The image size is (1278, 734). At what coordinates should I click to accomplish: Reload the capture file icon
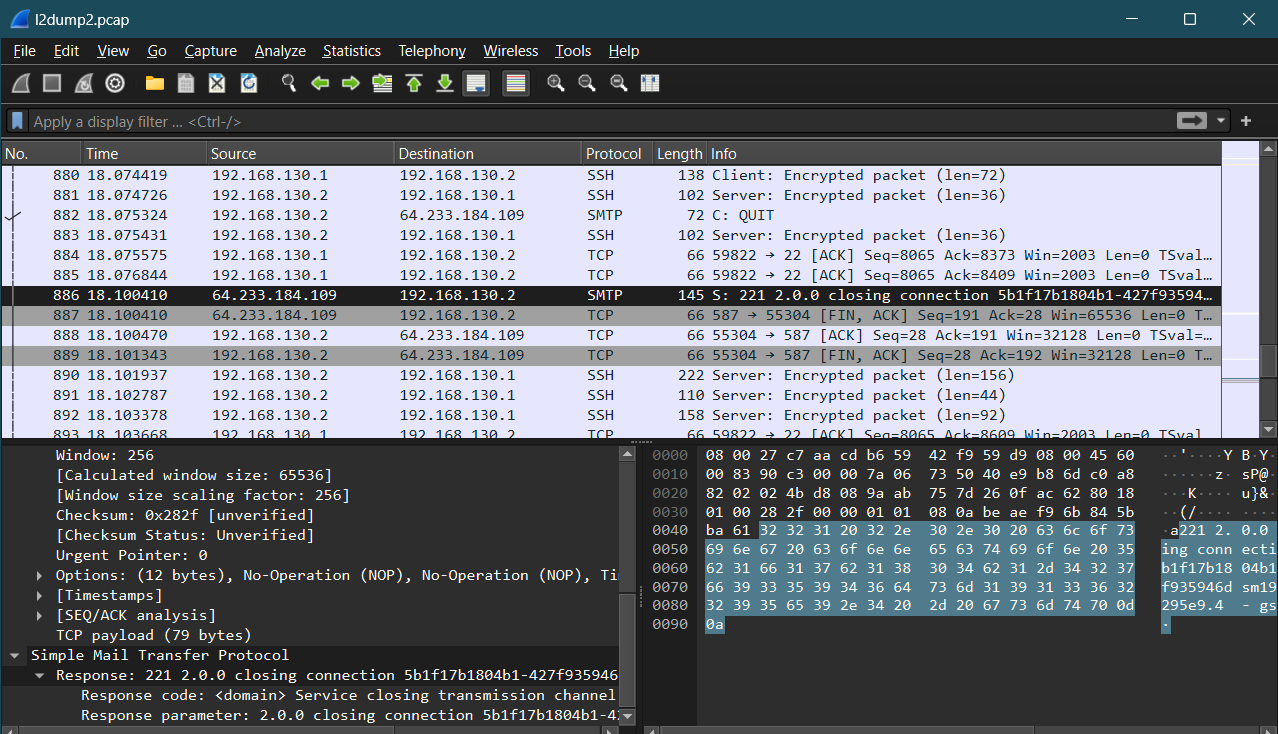pos(249,84)
